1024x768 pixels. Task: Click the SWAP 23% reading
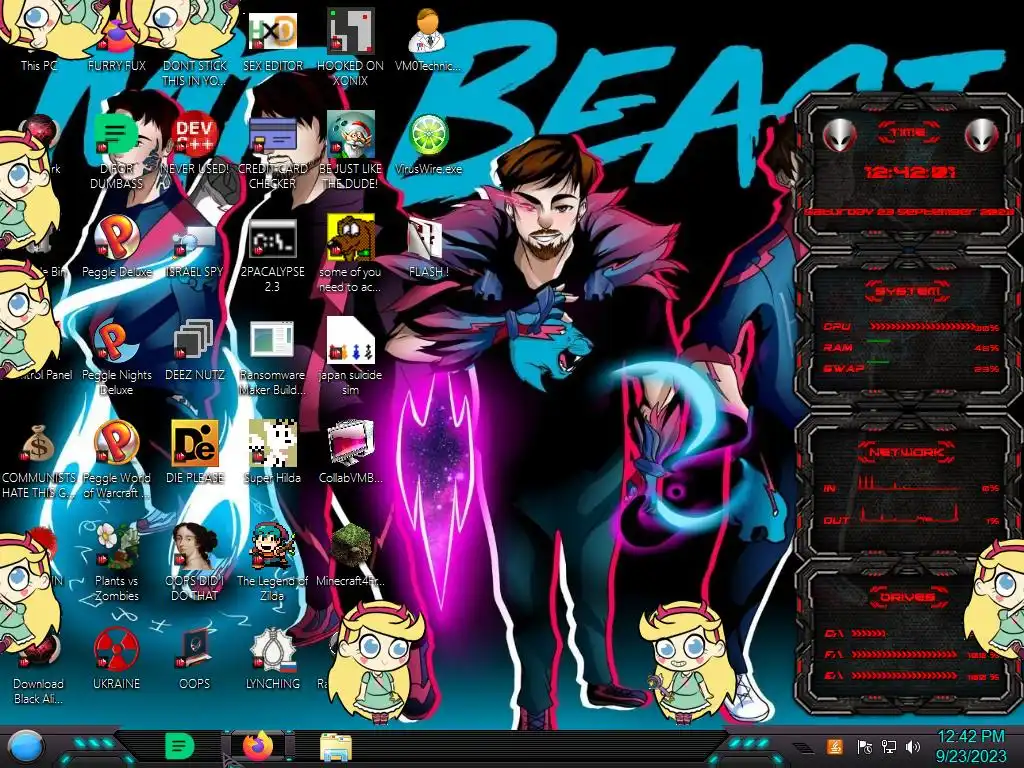tap(986, 369)
